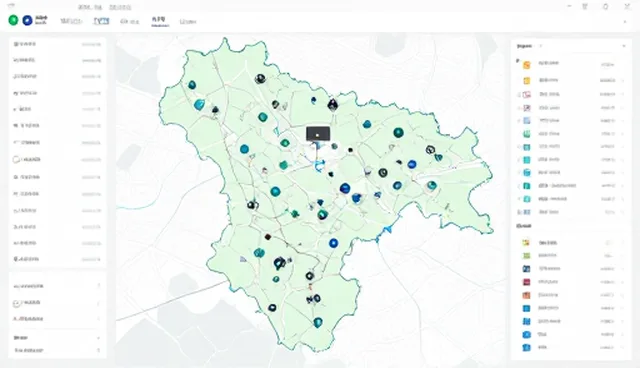
Task: Click blue arrow marker on southeastern border
Action: pyautogui.click(x=387, y=230)
